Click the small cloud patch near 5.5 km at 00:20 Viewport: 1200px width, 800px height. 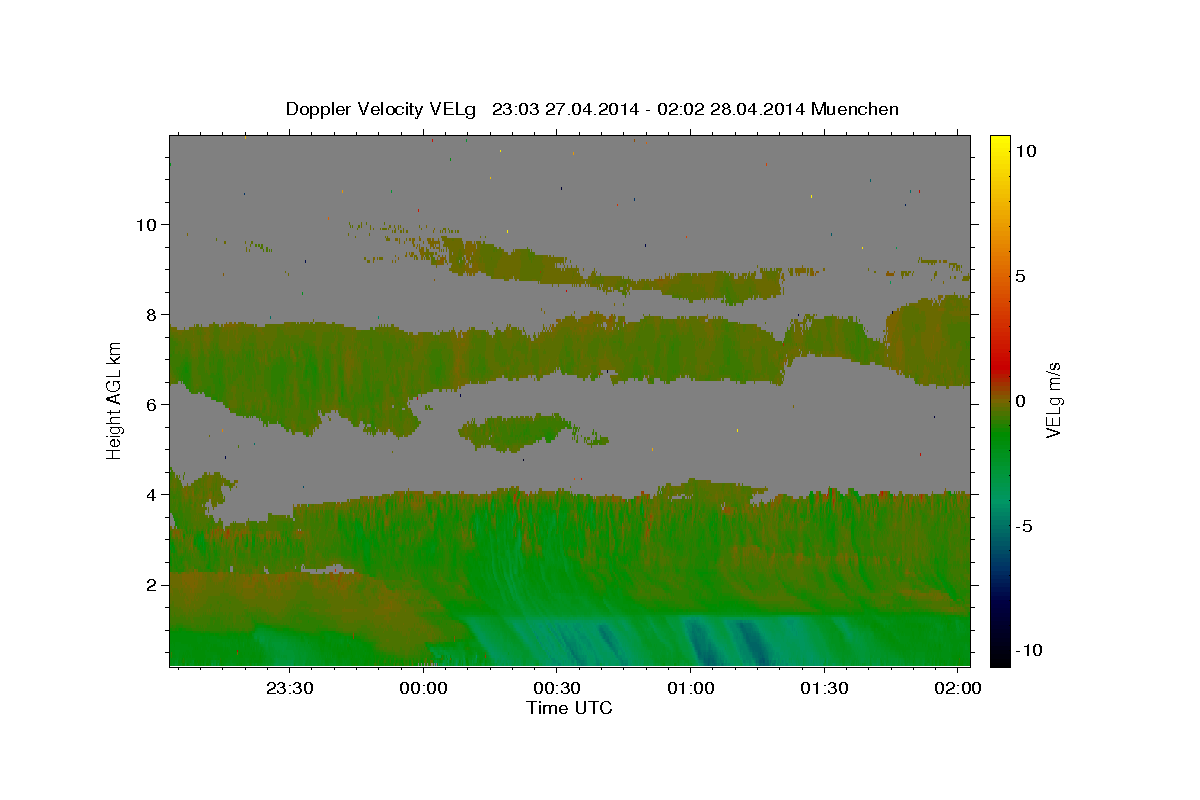coord(516,431)
